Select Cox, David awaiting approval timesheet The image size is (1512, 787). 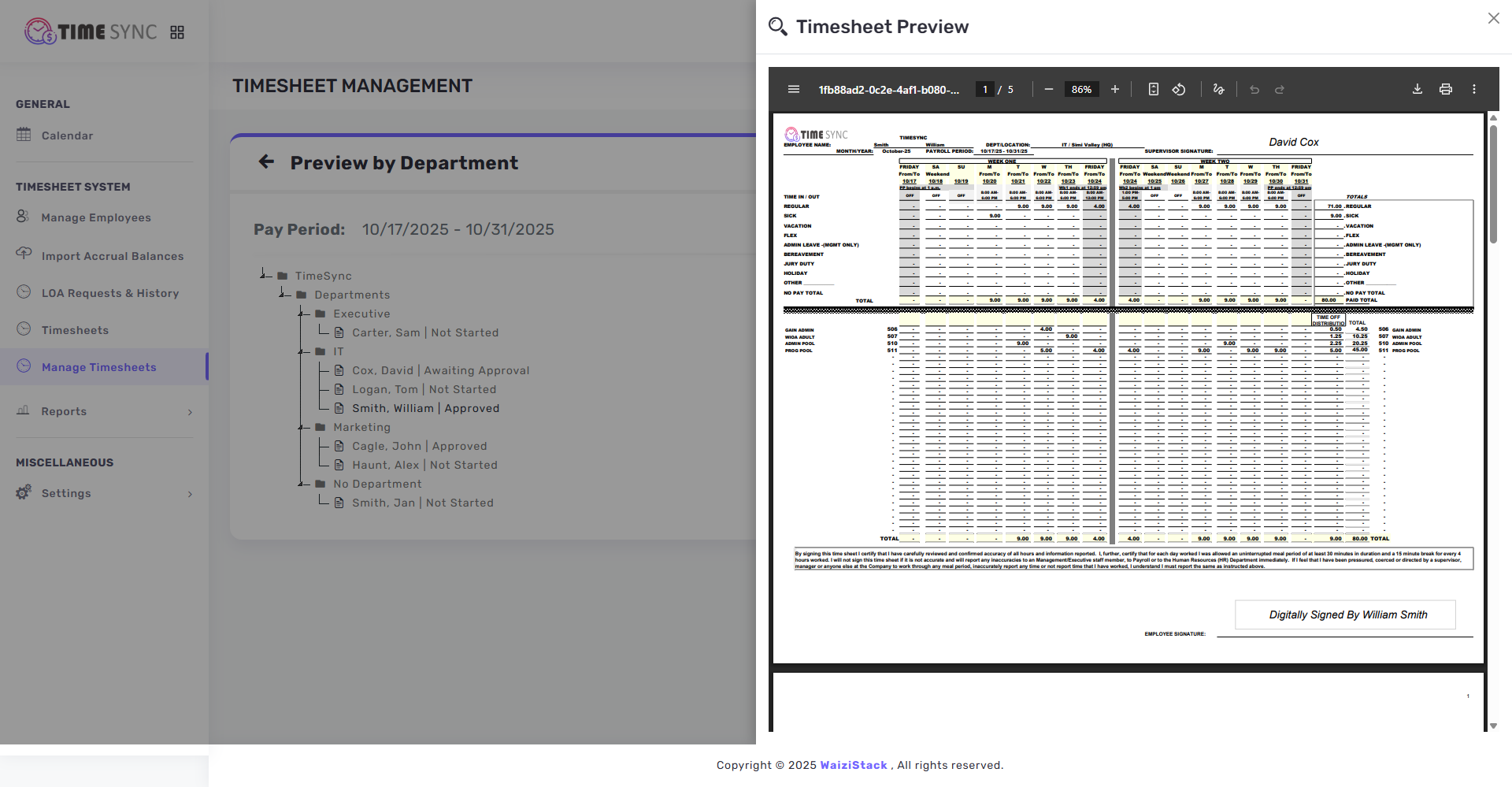point(441,370)
